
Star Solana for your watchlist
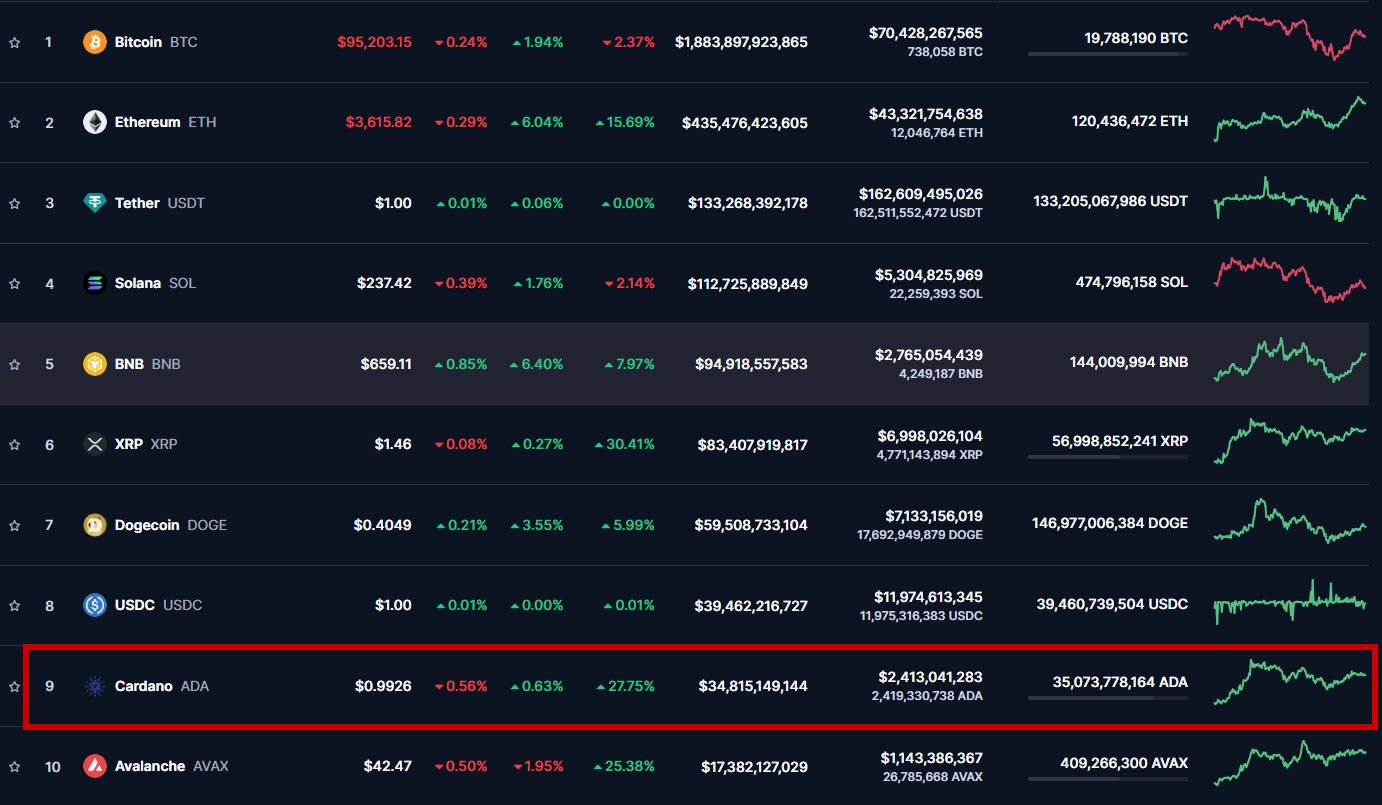pos(14,283)
